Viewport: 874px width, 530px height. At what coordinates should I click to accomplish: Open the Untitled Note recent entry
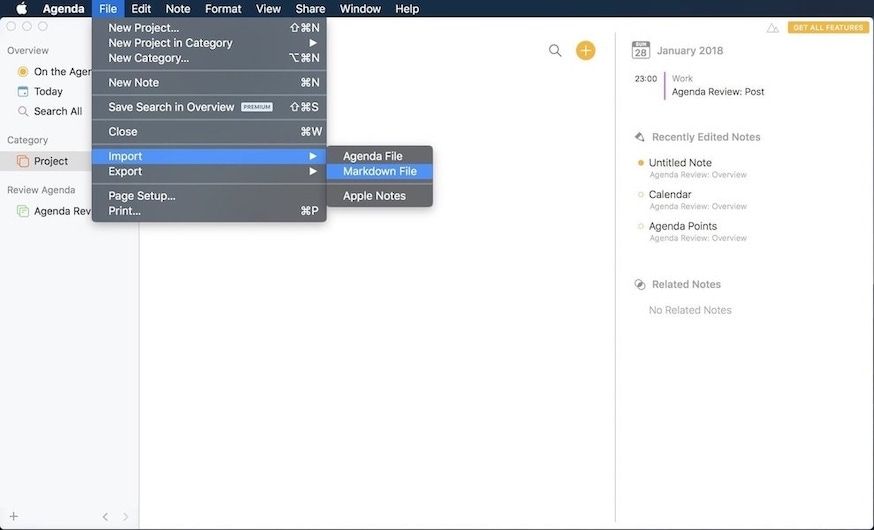pos(680,163)
